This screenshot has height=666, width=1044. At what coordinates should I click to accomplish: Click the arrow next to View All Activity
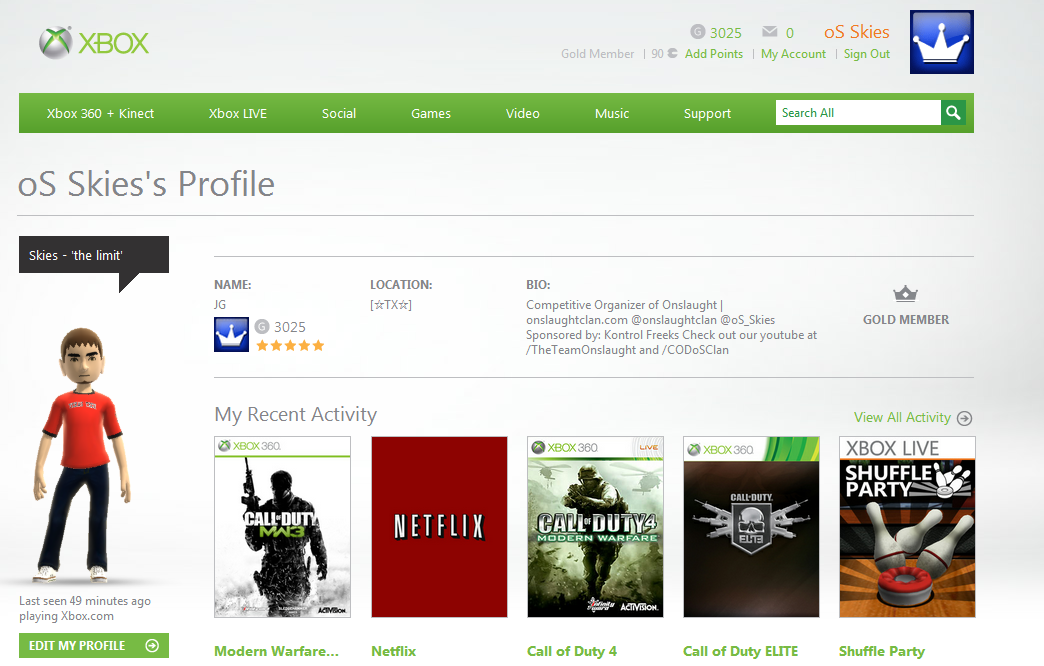(x=964, y=418)
